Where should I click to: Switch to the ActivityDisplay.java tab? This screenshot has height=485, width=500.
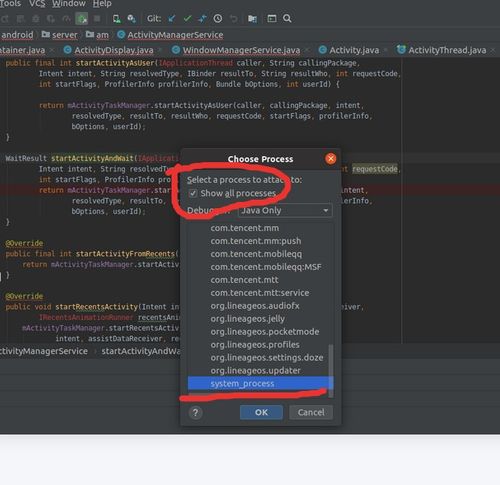point(114,50)
